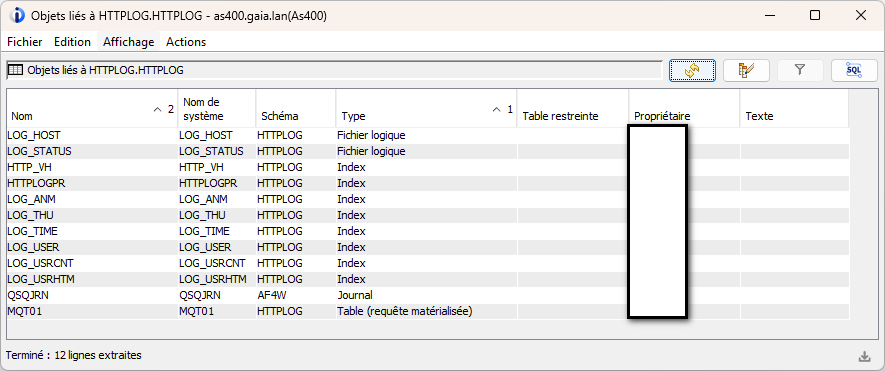The width and height of the screenshot is (885, 371).
Task: Open the Fichier menu
Action: pyautogui.click(x=25, y=42)
